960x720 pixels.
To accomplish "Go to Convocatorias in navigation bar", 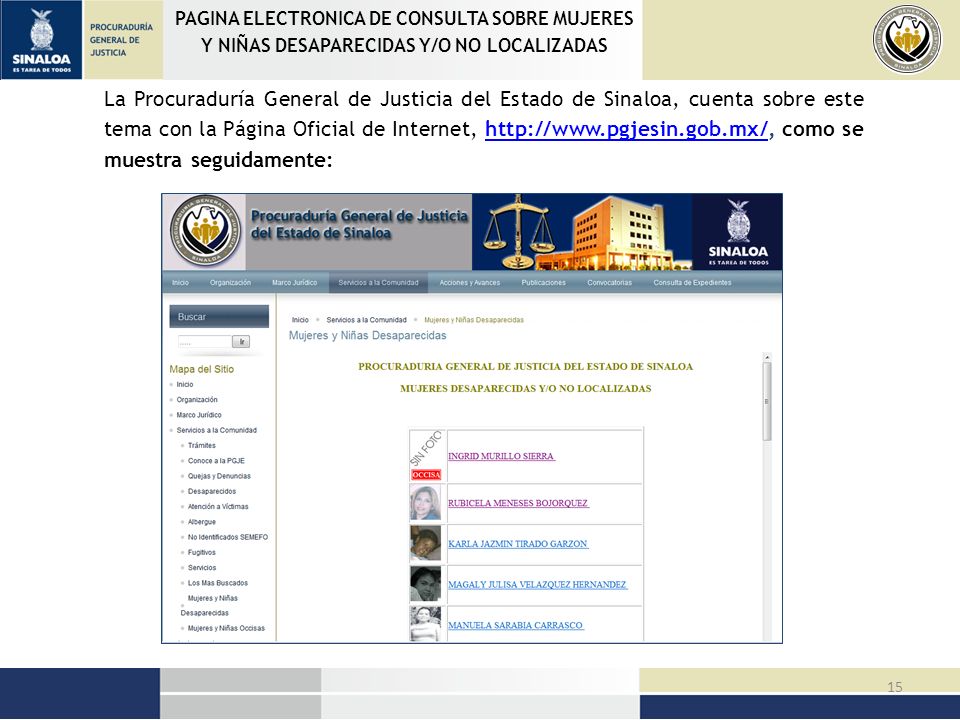I will click(x=609, y=283).
